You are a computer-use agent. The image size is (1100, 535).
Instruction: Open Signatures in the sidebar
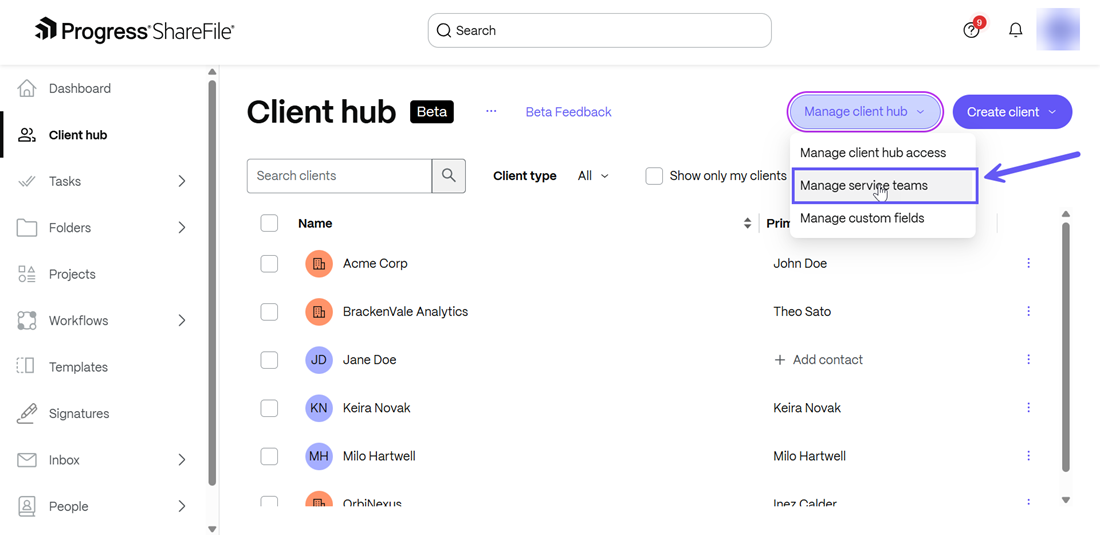[79, 413]
